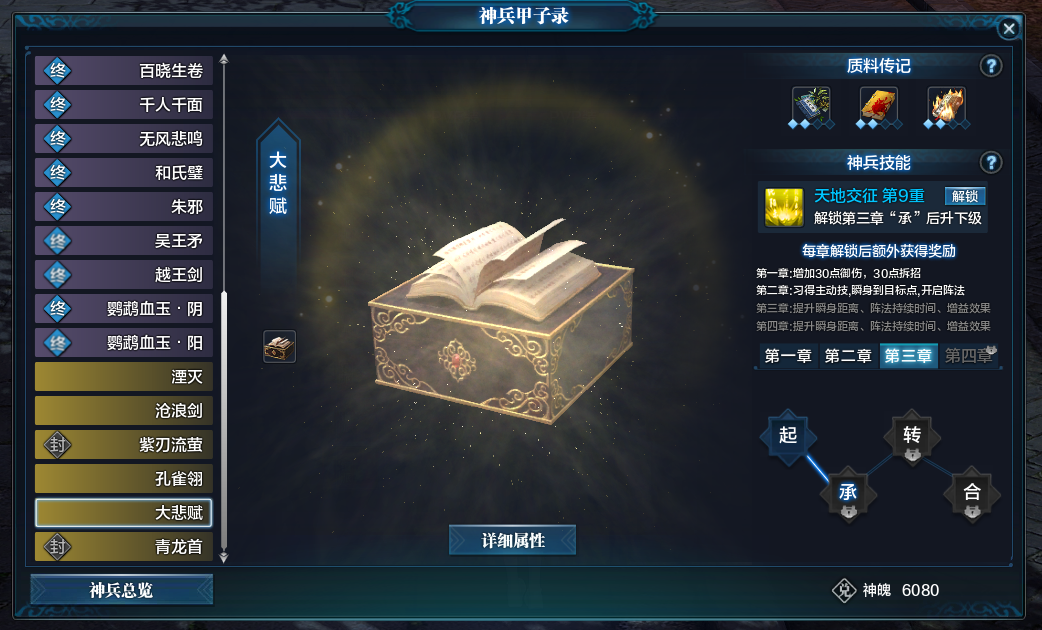The image size is (1042, 630).
Task: Switch to the 第一章 tab
Action: click(x=788, y=356)
